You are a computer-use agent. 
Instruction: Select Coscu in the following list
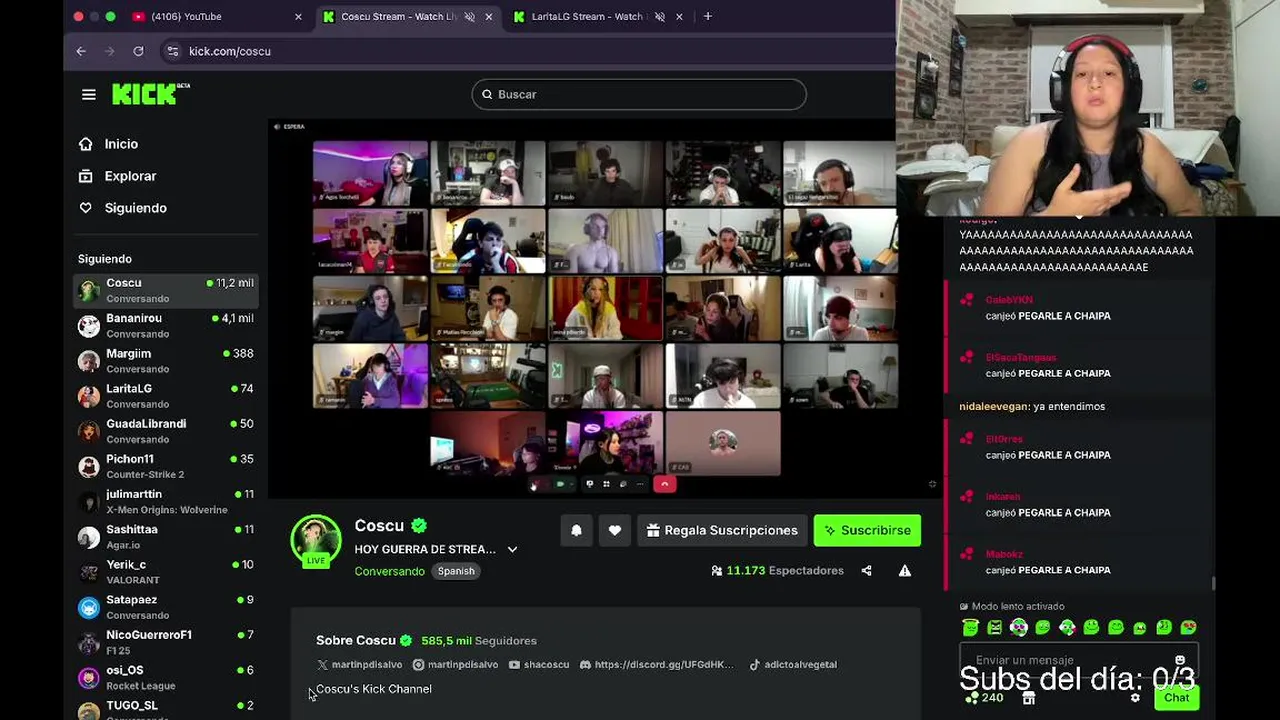(x=166, y=290)
